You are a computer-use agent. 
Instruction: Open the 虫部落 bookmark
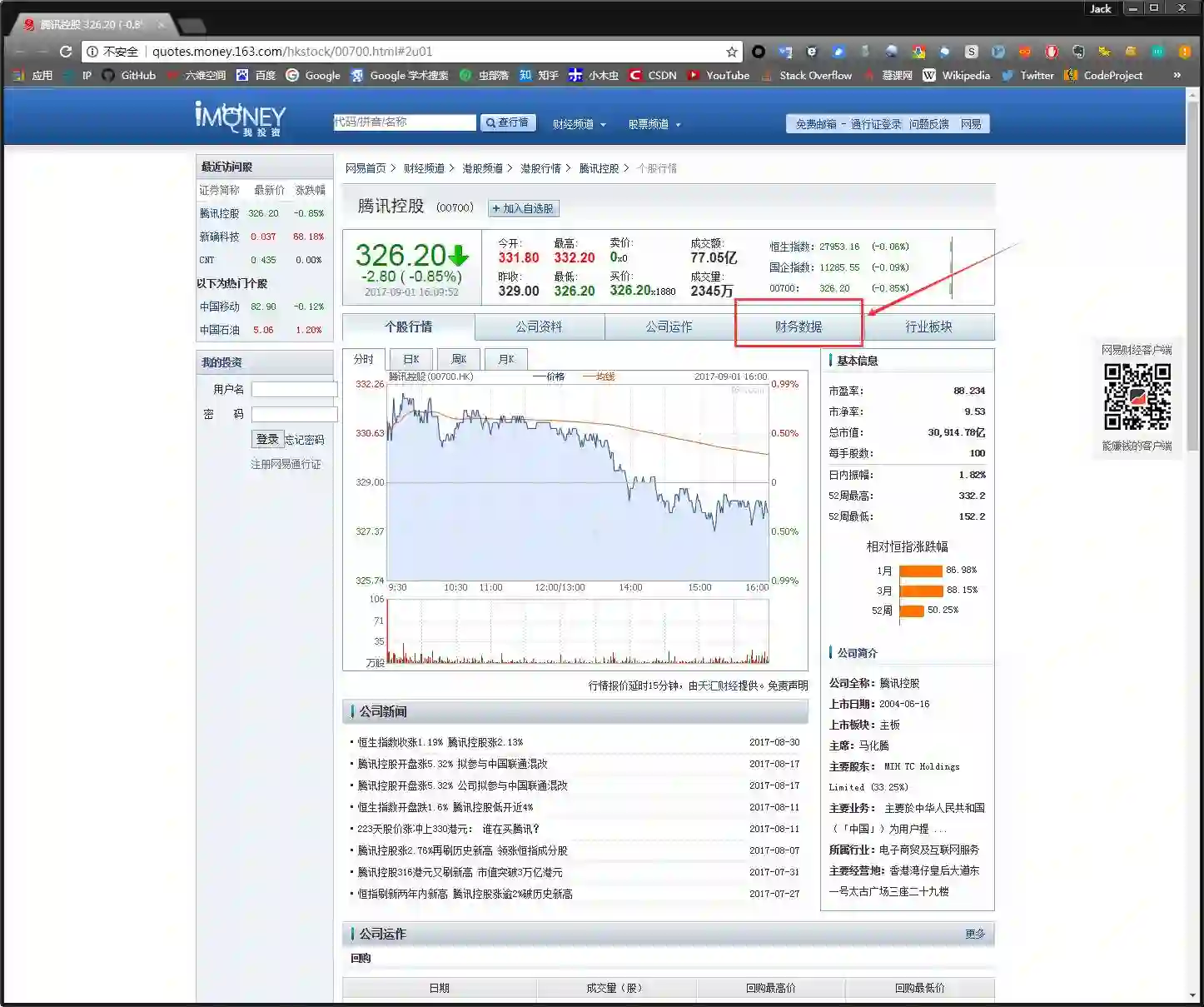(x=484, y=75)
